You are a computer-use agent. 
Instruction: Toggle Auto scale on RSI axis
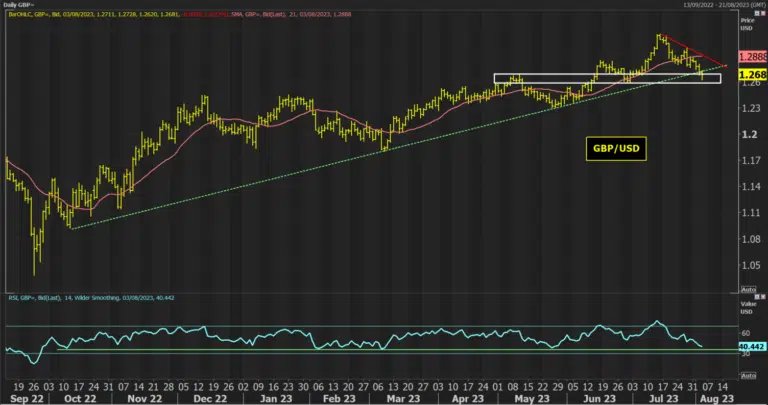748,375
